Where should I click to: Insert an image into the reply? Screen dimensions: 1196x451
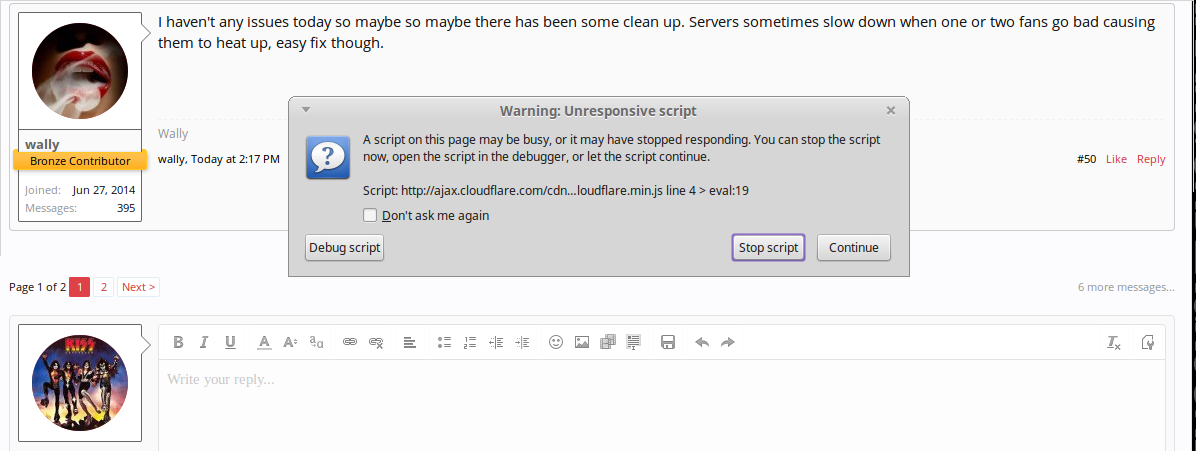pyautogui.click(x=582, y=342)
